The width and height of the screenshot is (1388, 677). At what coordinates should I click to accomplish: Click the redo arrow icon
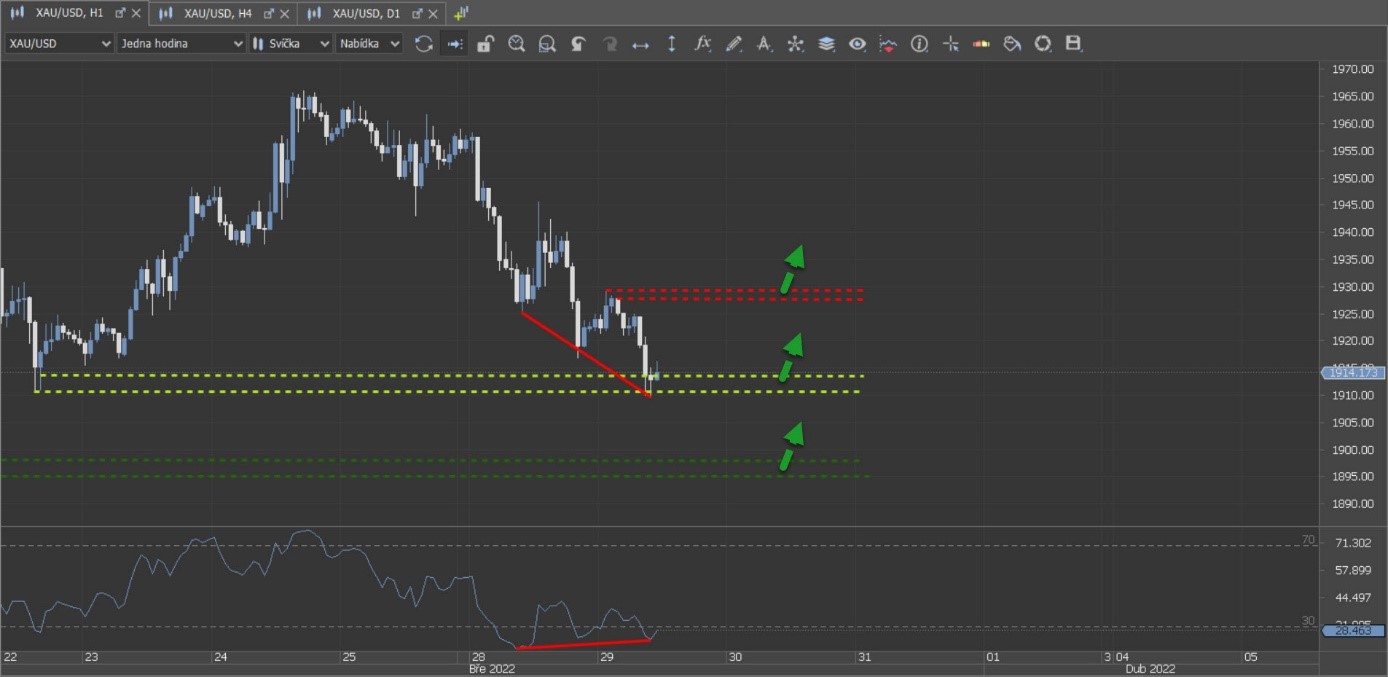[x=609, y=44]
